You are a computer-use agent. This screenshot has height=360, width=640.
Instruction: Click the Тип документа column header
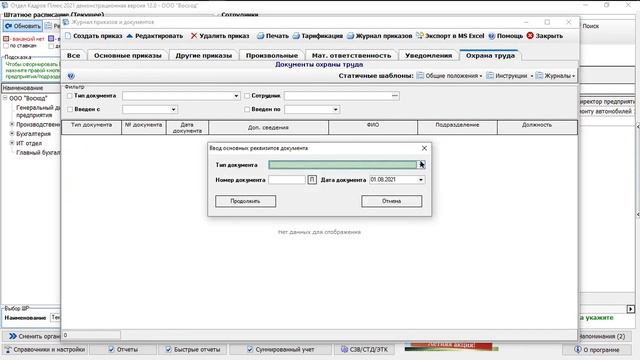pos(91,127)
